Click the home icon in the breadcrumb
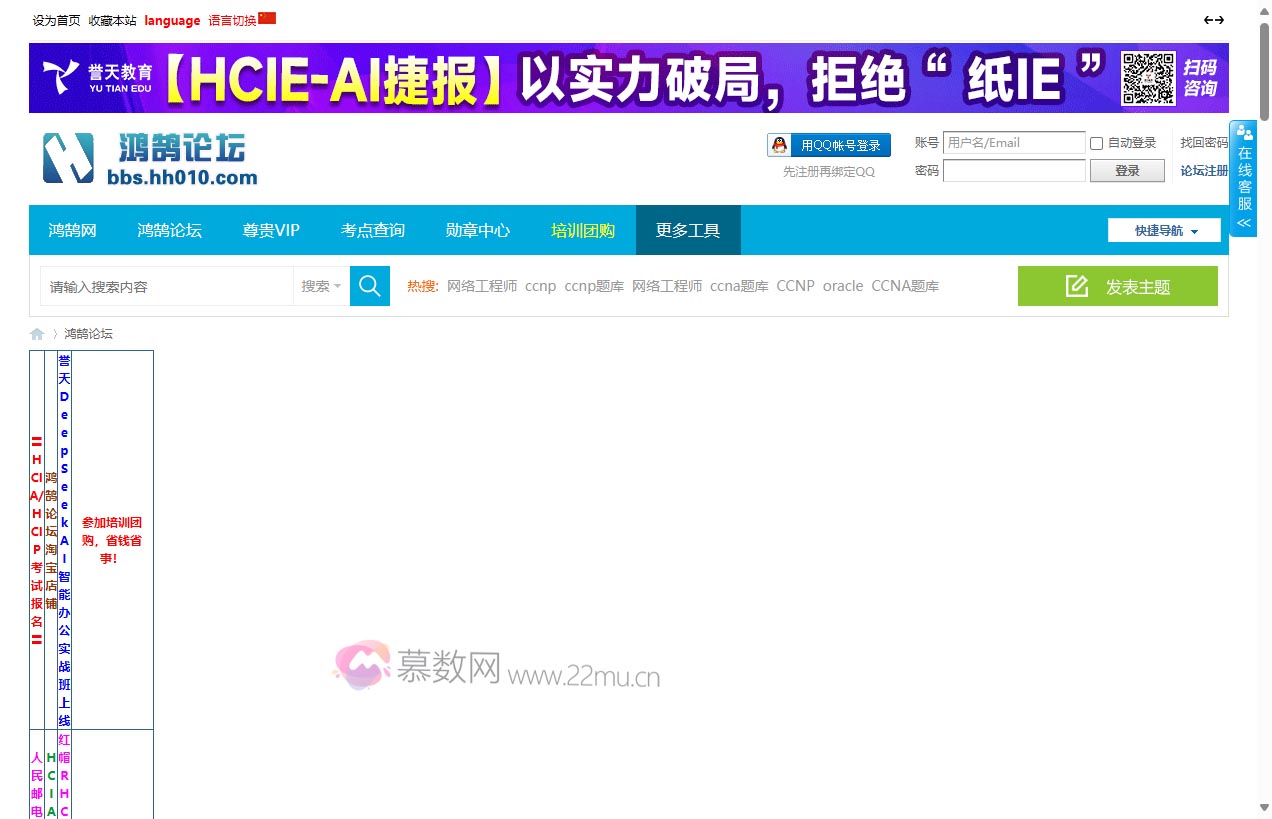 (37, 334)
